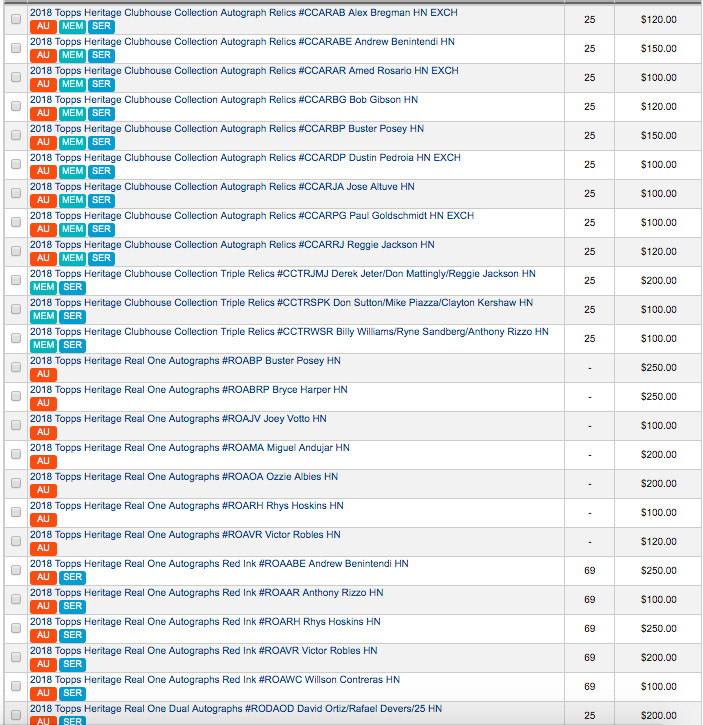703x725 pixels.
Task: Check the Jose Altuve CCARJA row
Action: point(16,193)
